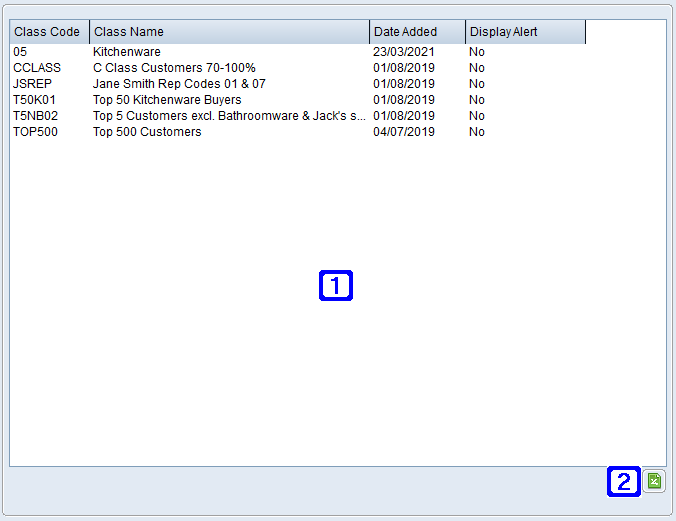Viewport: 676px width, 521px height.
Task: Sort by Class Code column header
Action: 50,32
